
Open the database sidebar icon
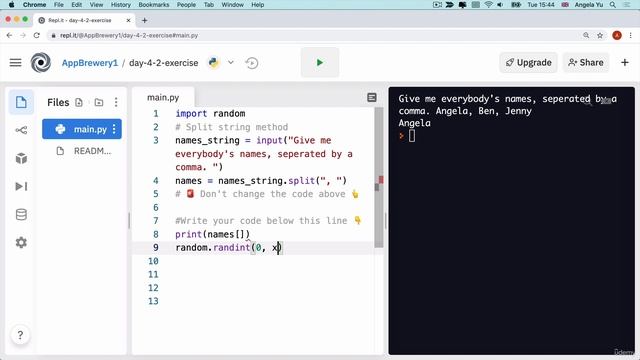coord(21,214)
